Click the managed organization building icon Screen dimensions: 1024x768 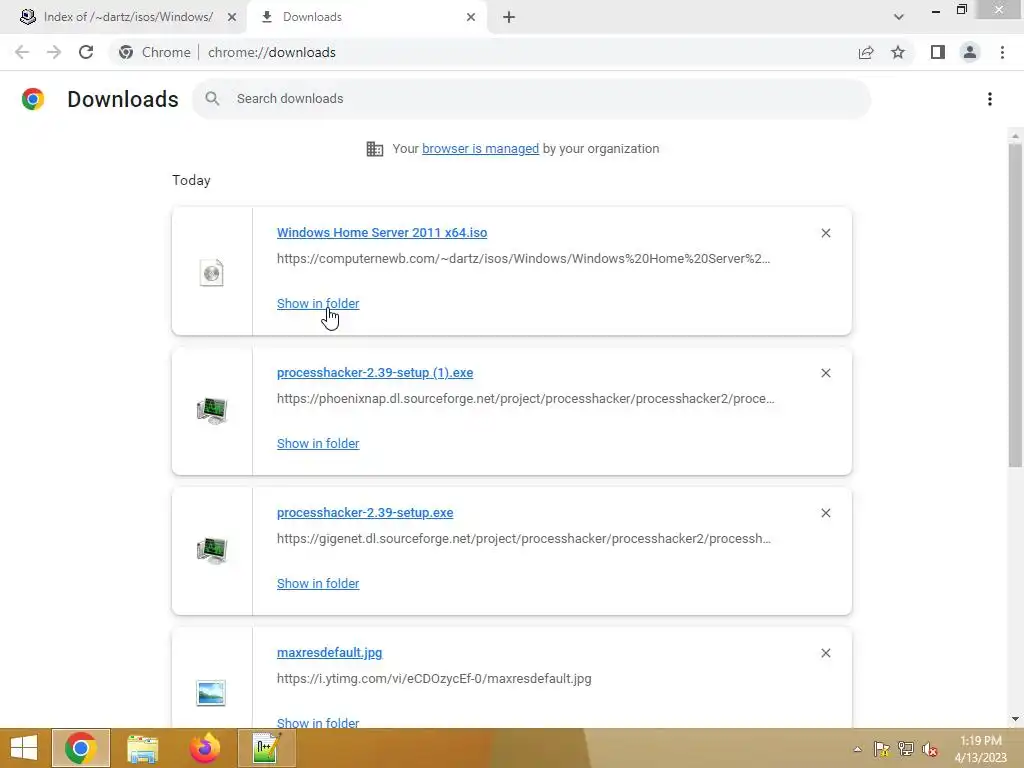click(375, 149)
